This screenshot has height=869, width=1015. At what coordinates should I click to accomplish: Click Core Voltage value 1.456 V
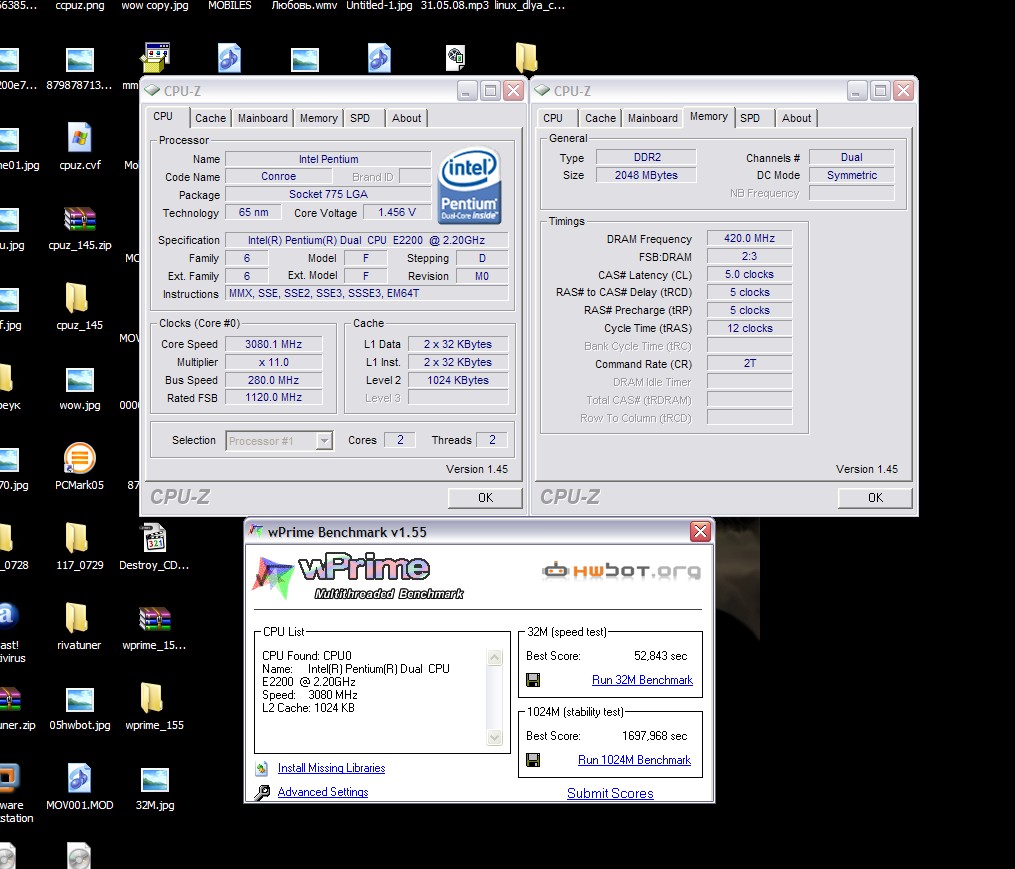point(397,212)
